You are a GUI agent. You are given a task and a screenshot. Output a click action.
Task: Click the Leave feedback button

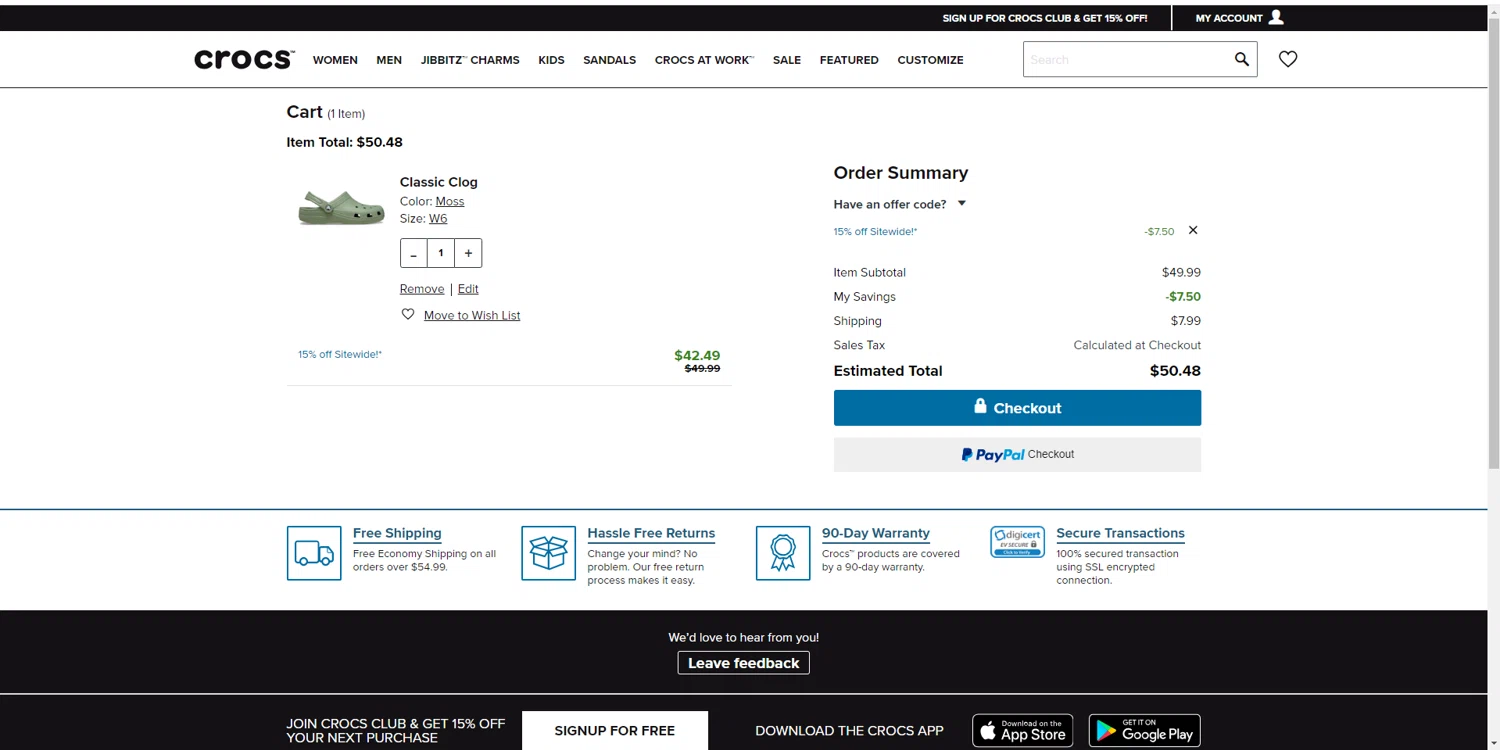[x=743, y=663]
